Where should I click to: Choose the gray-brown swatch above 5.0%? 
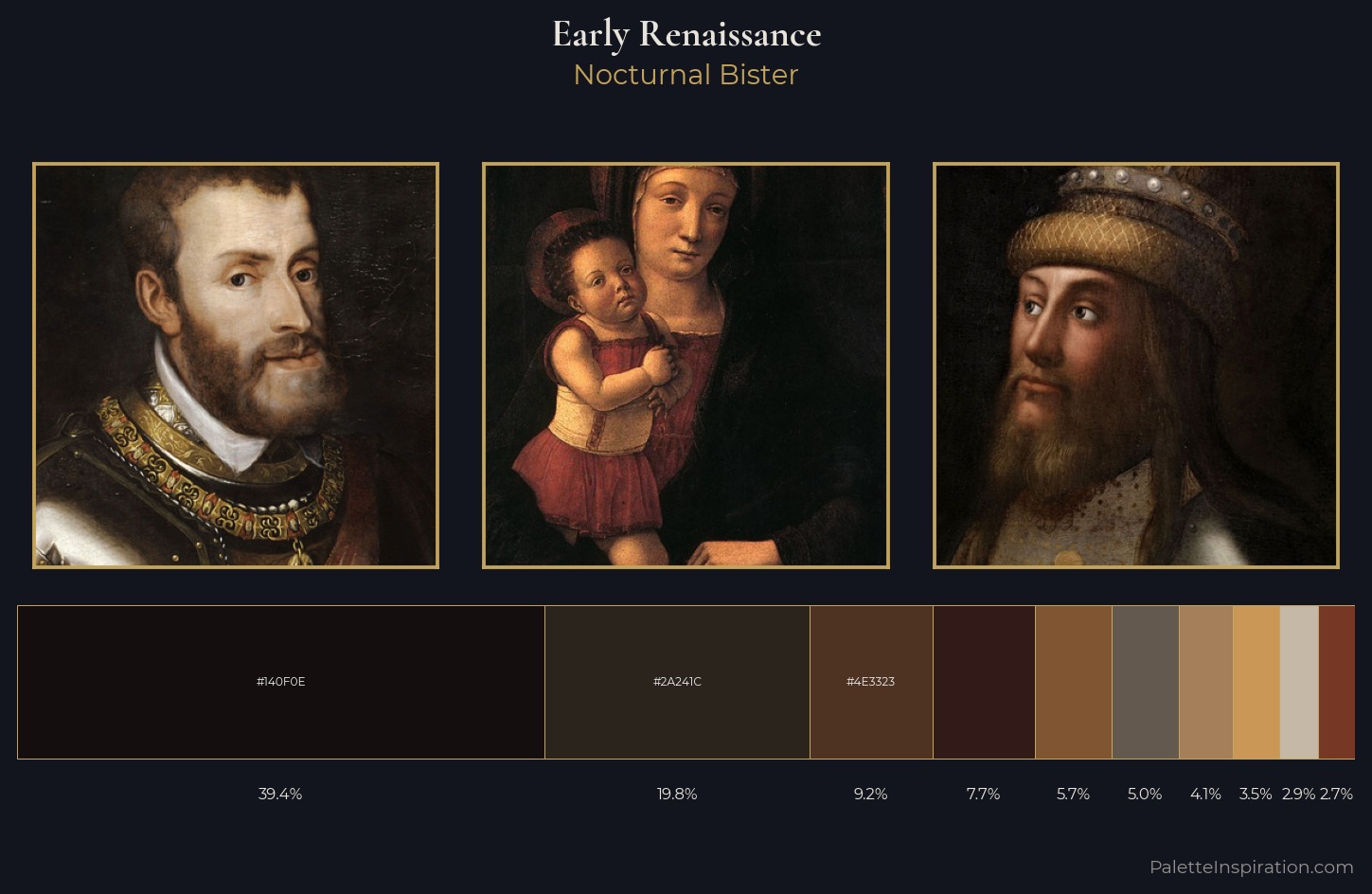(x=1146, y=682)
